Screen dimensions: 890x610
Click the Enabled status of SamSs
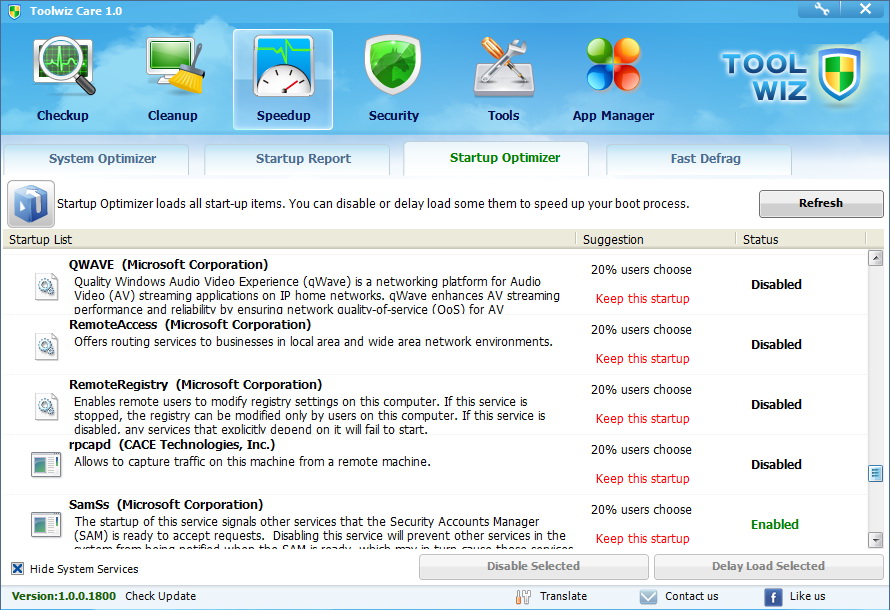coord(775,525)
